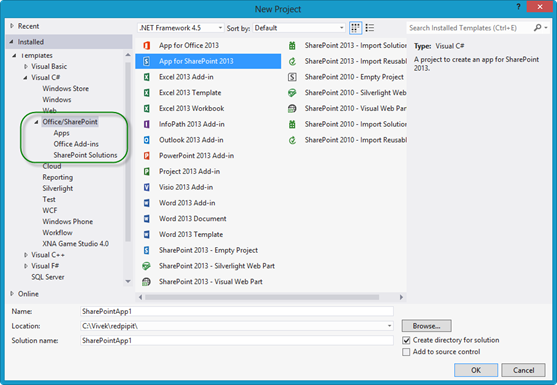Image resolution: width=557 pixels, height=385 pixels.
Task: Click the Excel 2013 Workbook icon
Action: coord(146,108)
